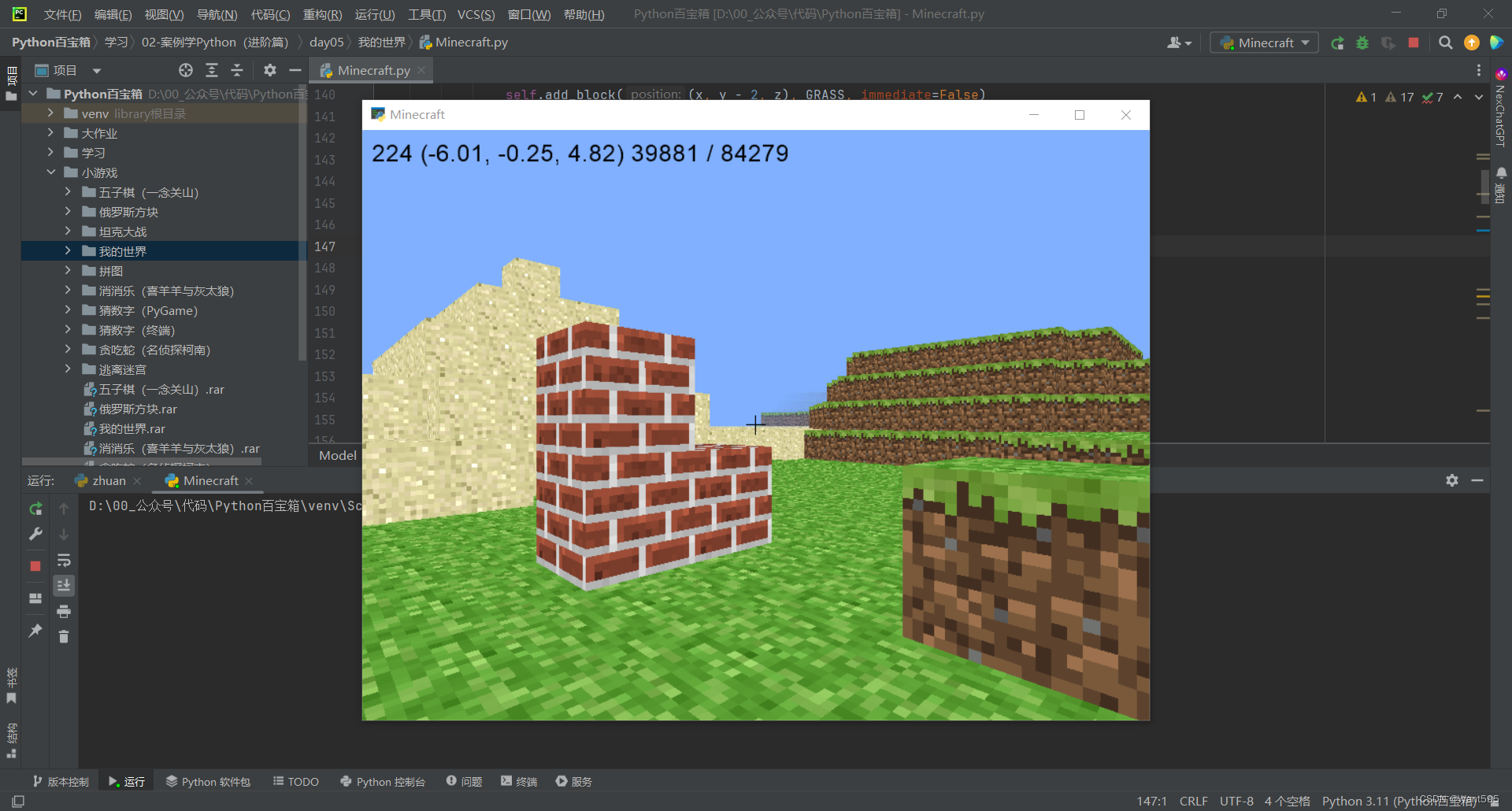Open the 终端 terminal tool window
The image size is (1512, 811).
coord(519,781)
